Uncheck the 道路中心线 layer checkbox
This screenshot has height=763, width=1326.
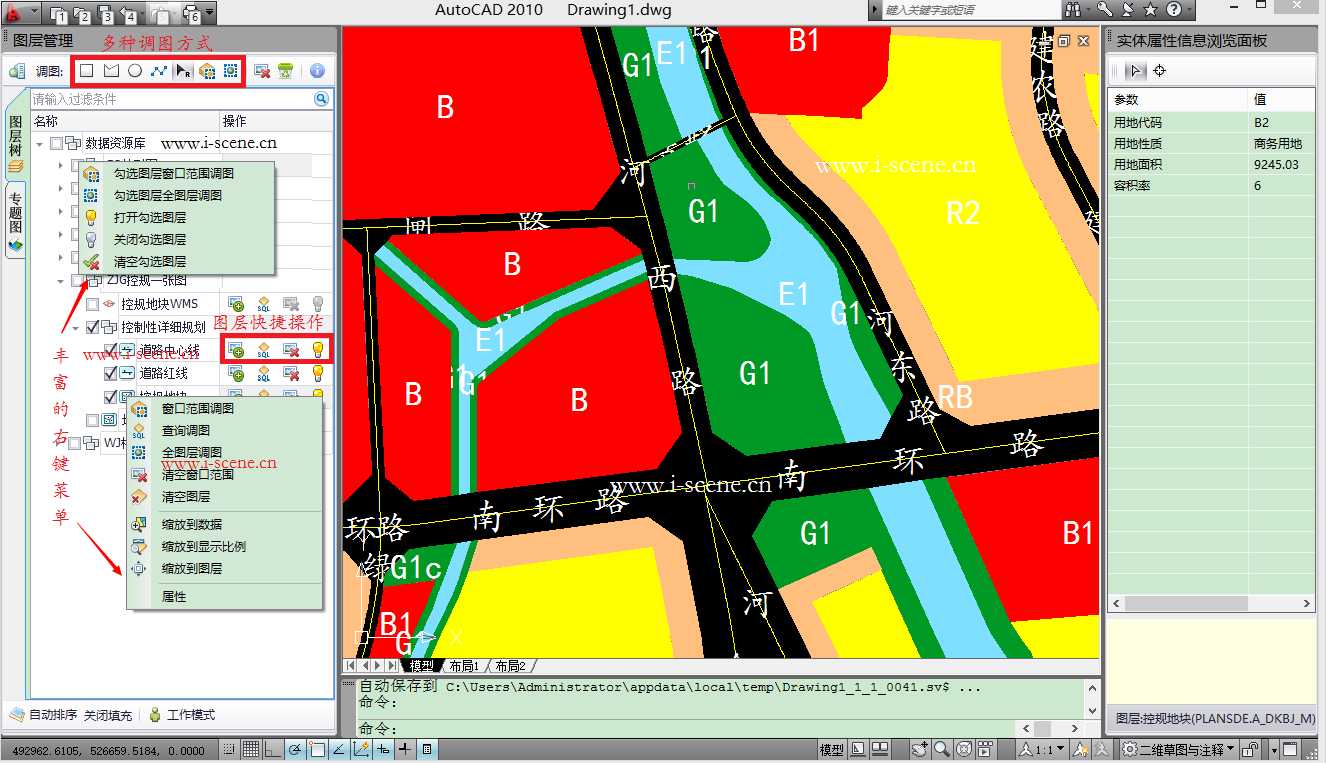(110, 350)
